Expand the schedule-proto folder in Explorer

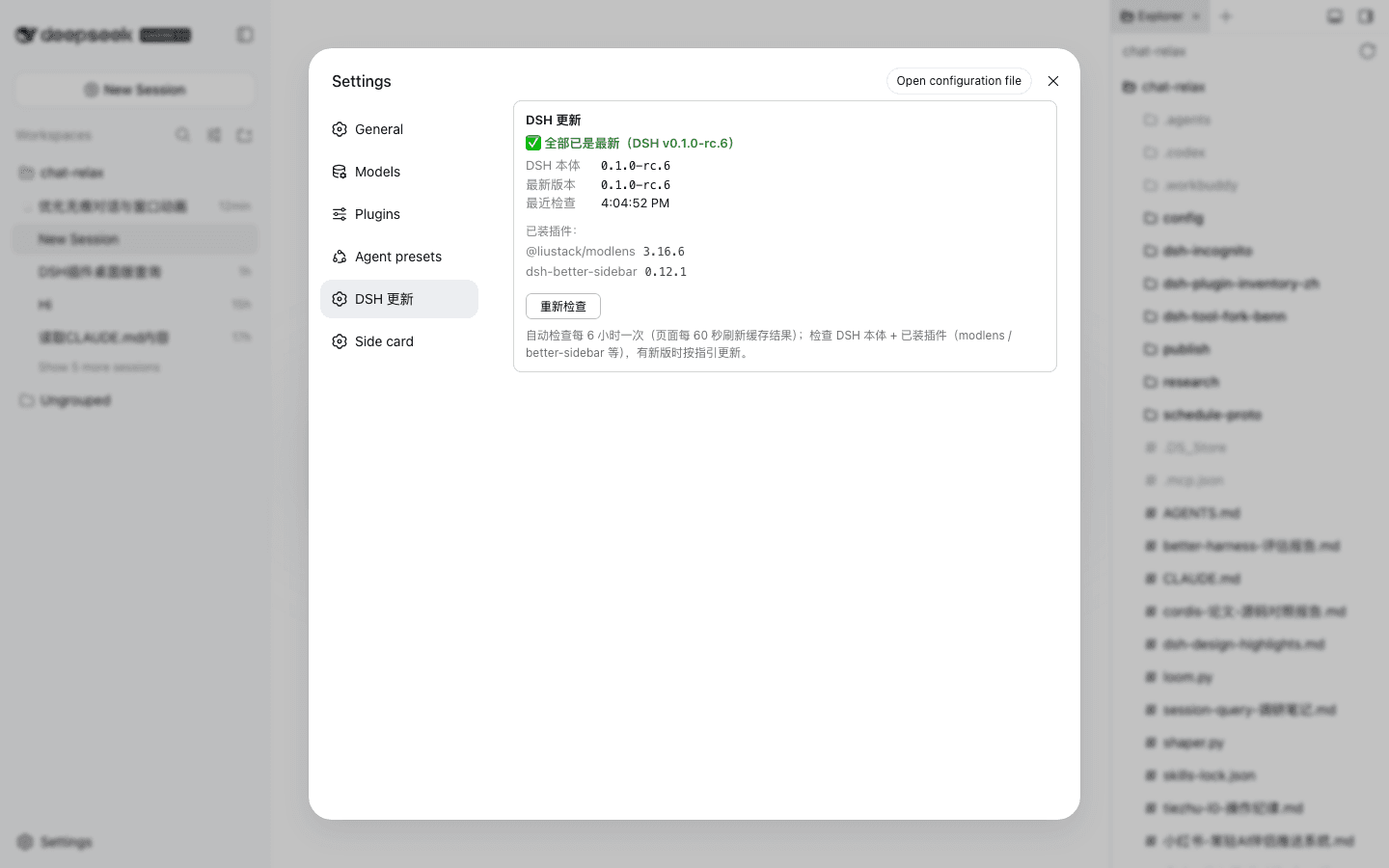coord(1250,415)
